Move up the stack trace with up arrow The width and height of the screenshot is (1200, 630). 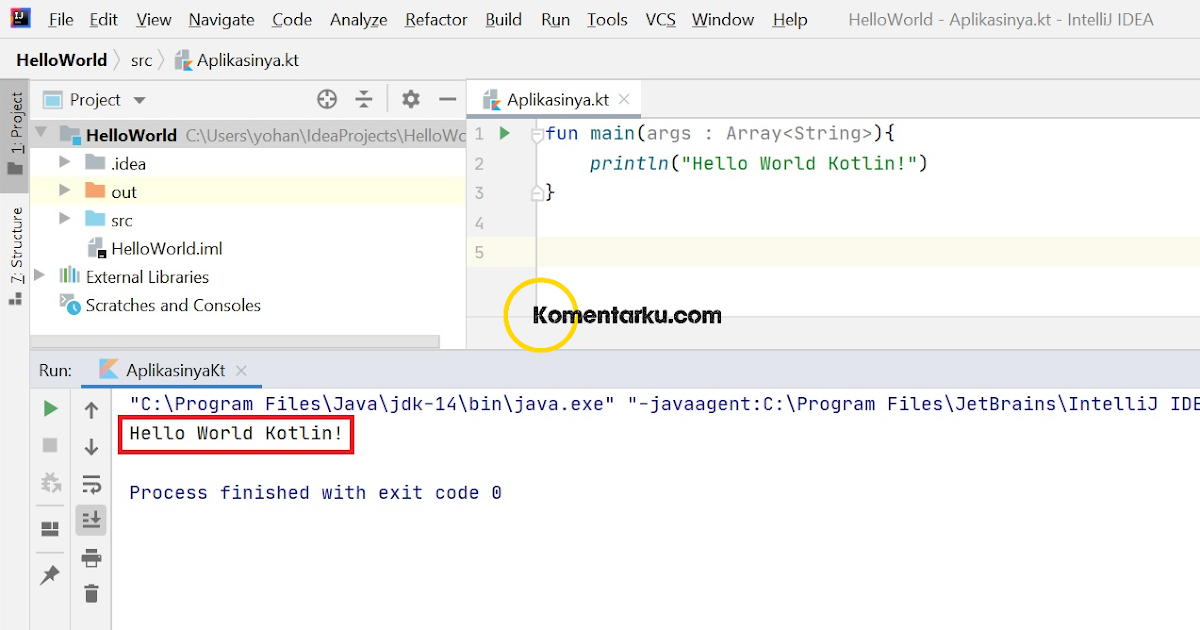pos(91,410)
